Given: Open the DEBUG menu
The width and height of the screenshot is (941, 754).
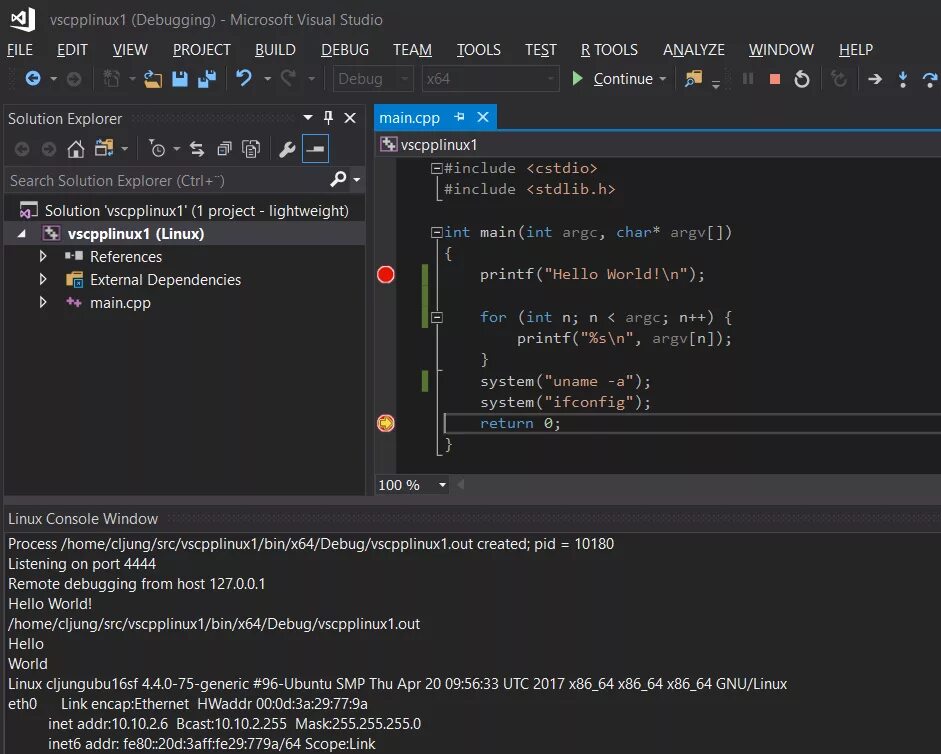Looking at the screenshot, I should [345, 50].
